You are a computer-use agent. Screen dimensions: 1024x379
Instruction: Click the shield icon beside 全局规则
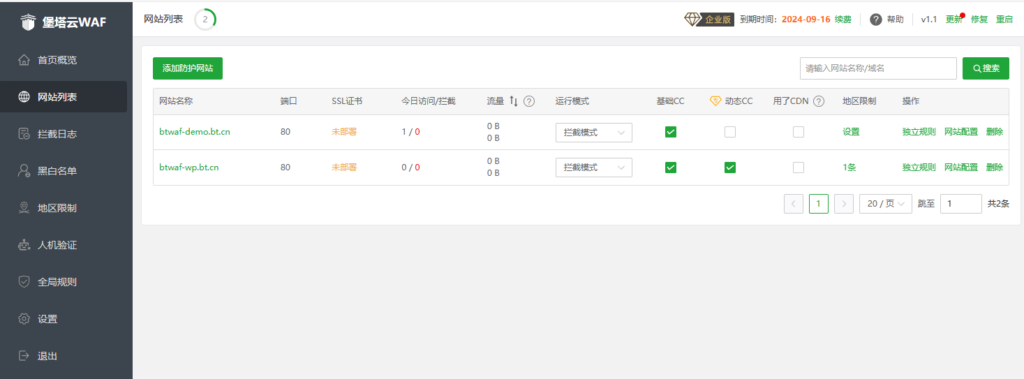click(x=24, y=282)
